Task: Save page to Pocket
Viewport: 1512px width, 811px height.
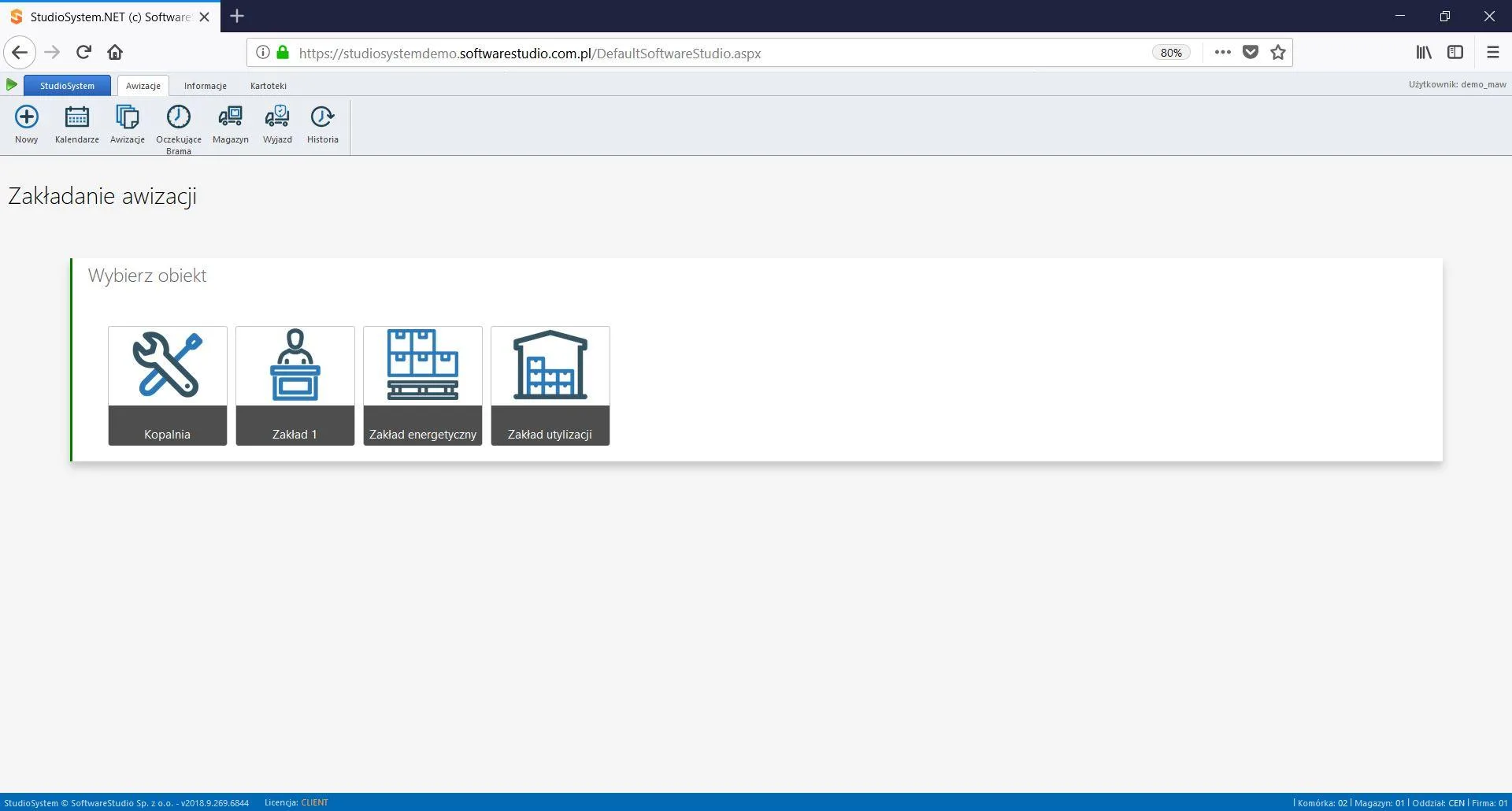Action: [1251, 53]
